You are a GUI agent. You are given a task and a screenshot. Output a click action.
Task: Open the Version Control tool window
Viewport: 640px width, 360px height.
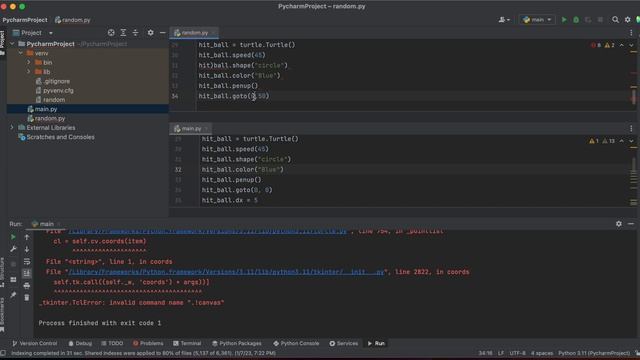click(x=35, y=343)
